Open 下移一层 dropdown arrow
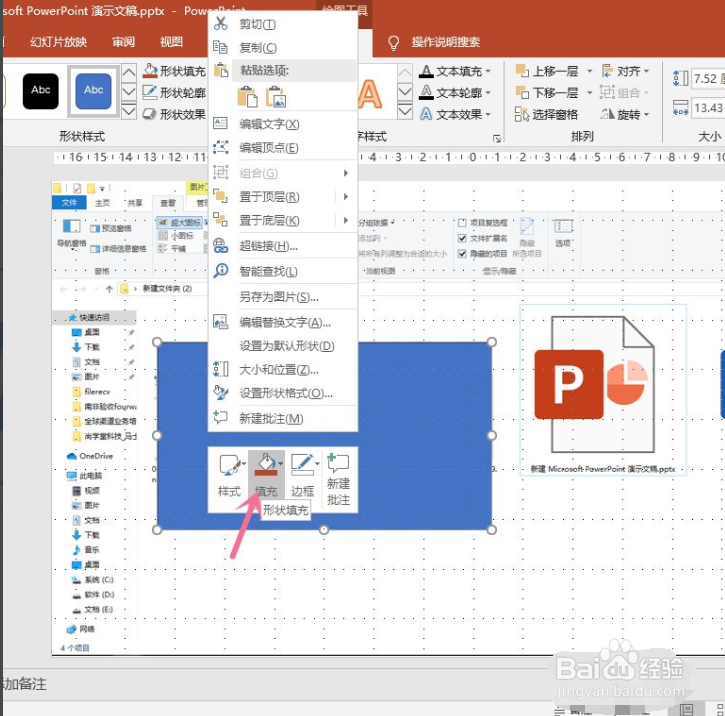Screen dimensions: 725x716 point(590,93)
